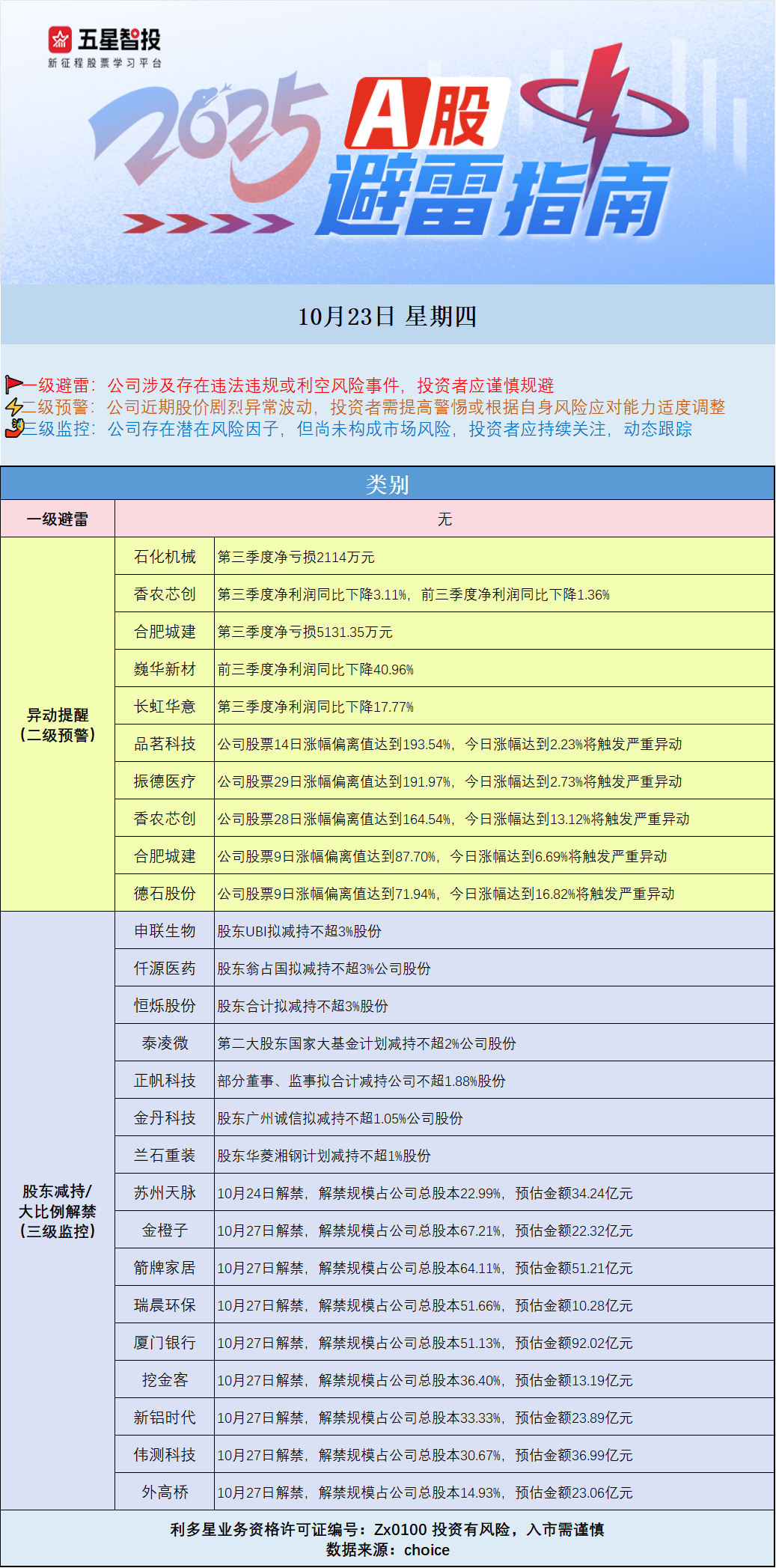
Task: Click stock name 品茗科技
Action: click(x=165, y=743)
